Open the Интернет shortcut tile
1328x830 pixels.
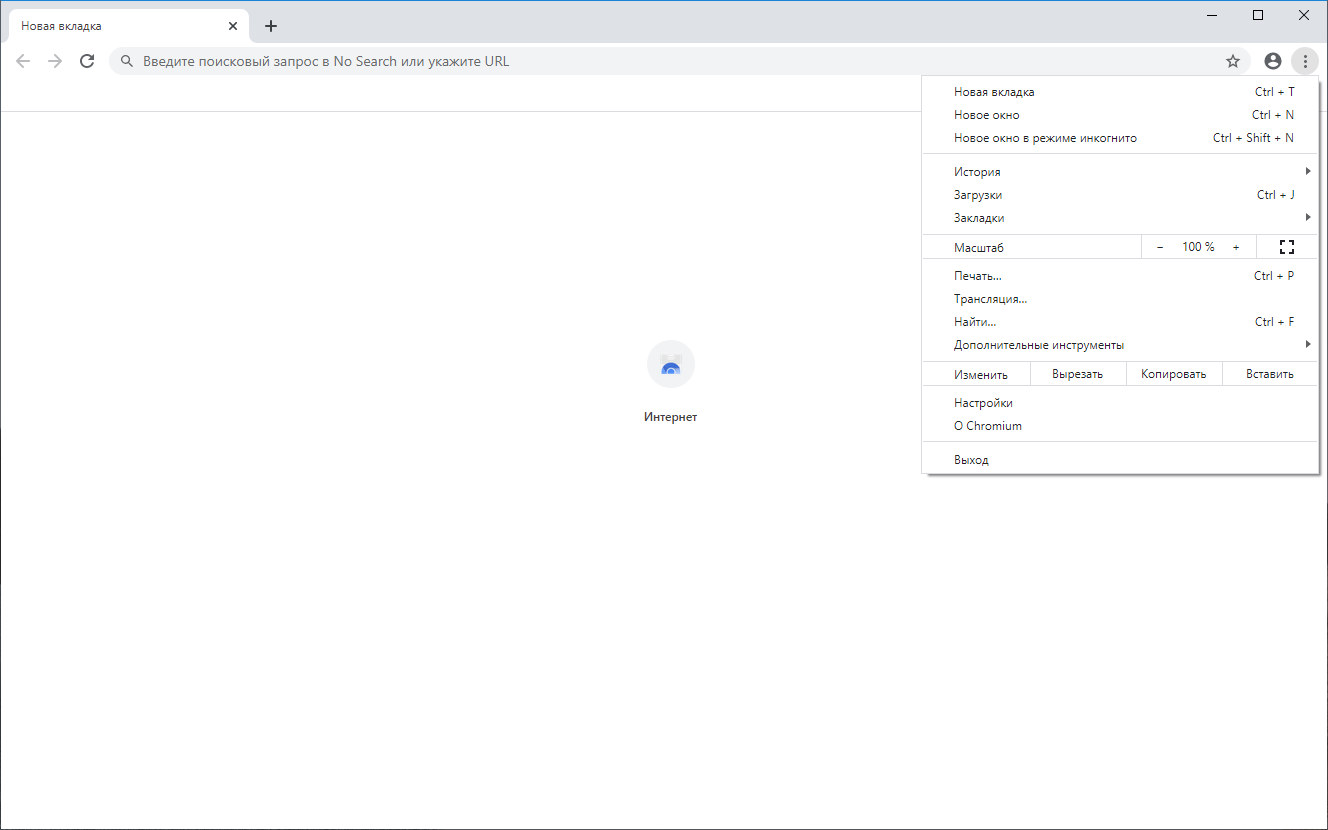pyautogui.click(x=671, y=382)
